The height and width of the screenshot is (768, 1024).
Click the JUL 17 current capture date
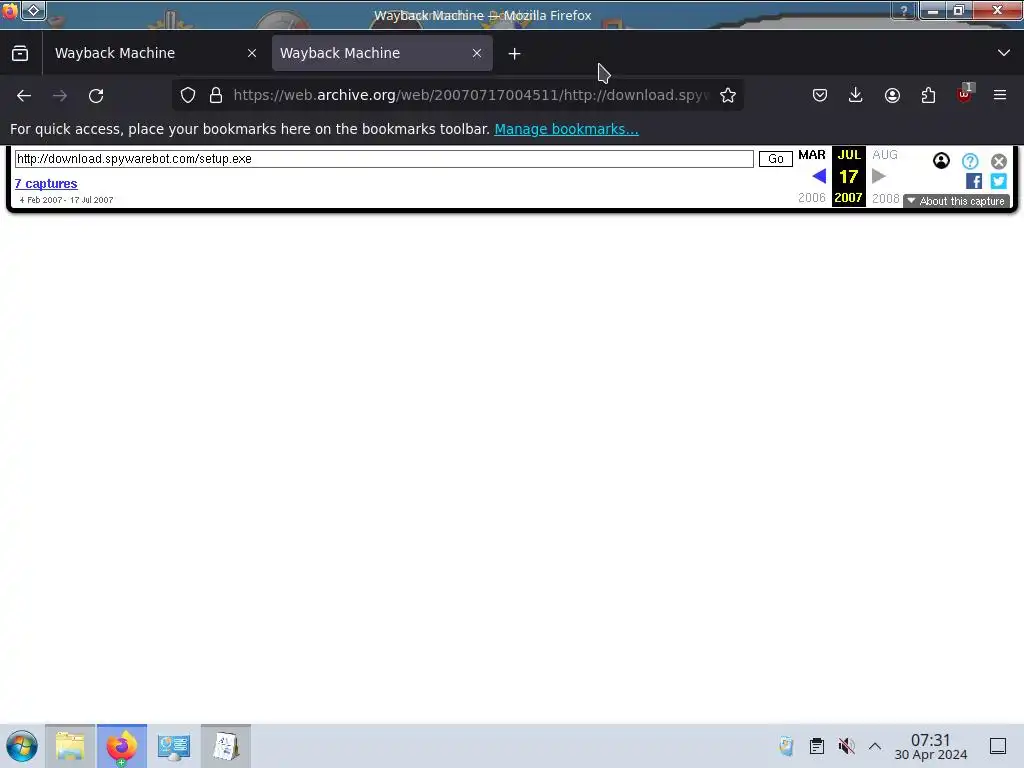848,176
